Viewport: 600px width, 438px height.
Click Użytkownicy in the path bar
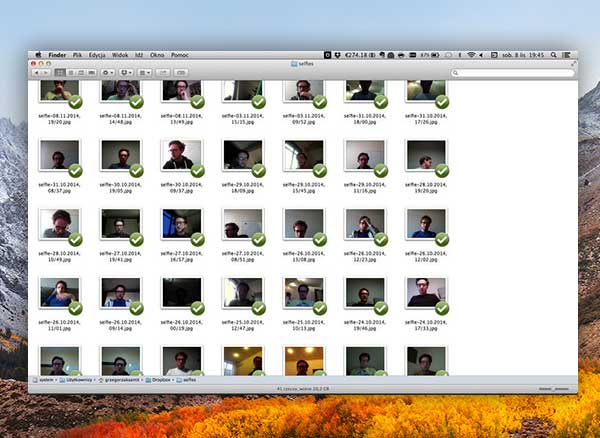(x=76, y=380)
